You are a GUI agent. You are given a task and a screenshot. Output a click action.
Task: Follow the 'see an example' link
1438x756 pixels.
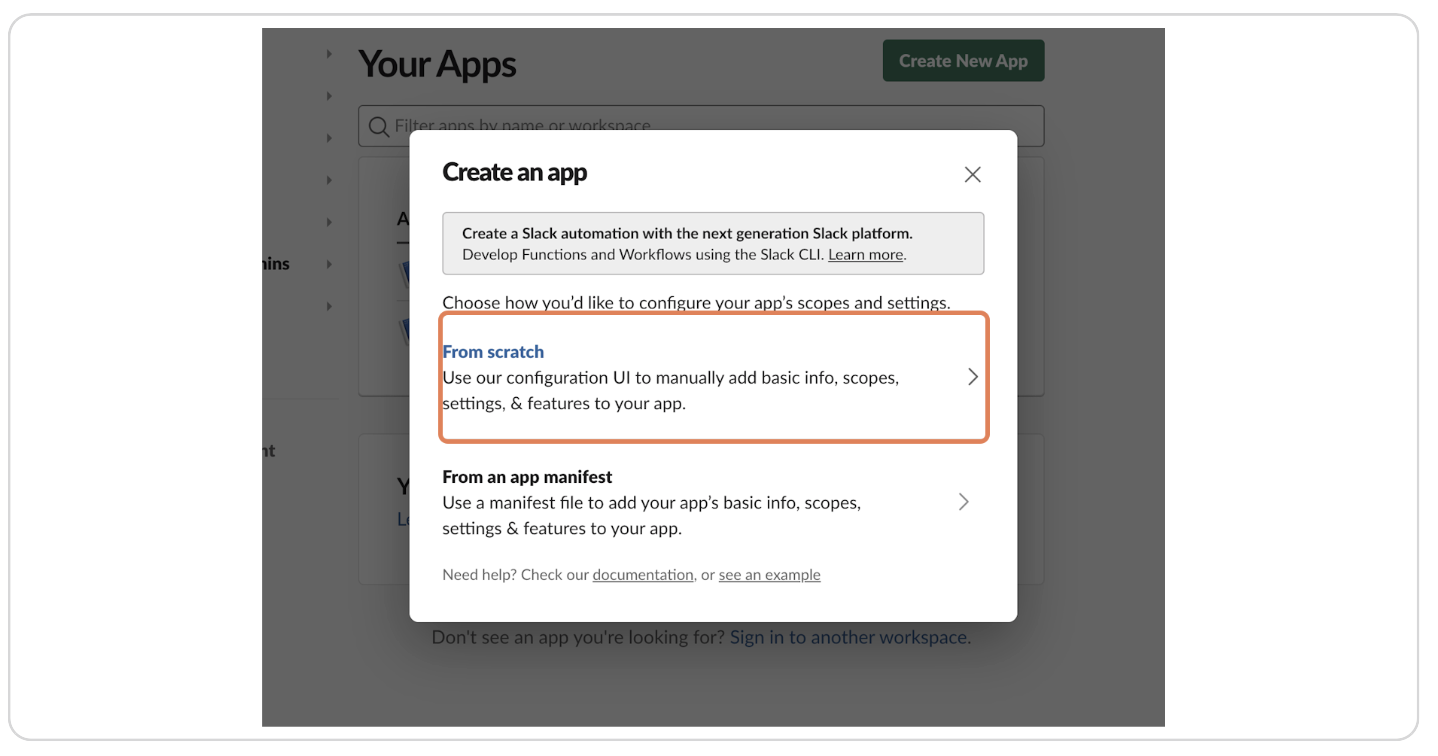click(x=769, y=575)
